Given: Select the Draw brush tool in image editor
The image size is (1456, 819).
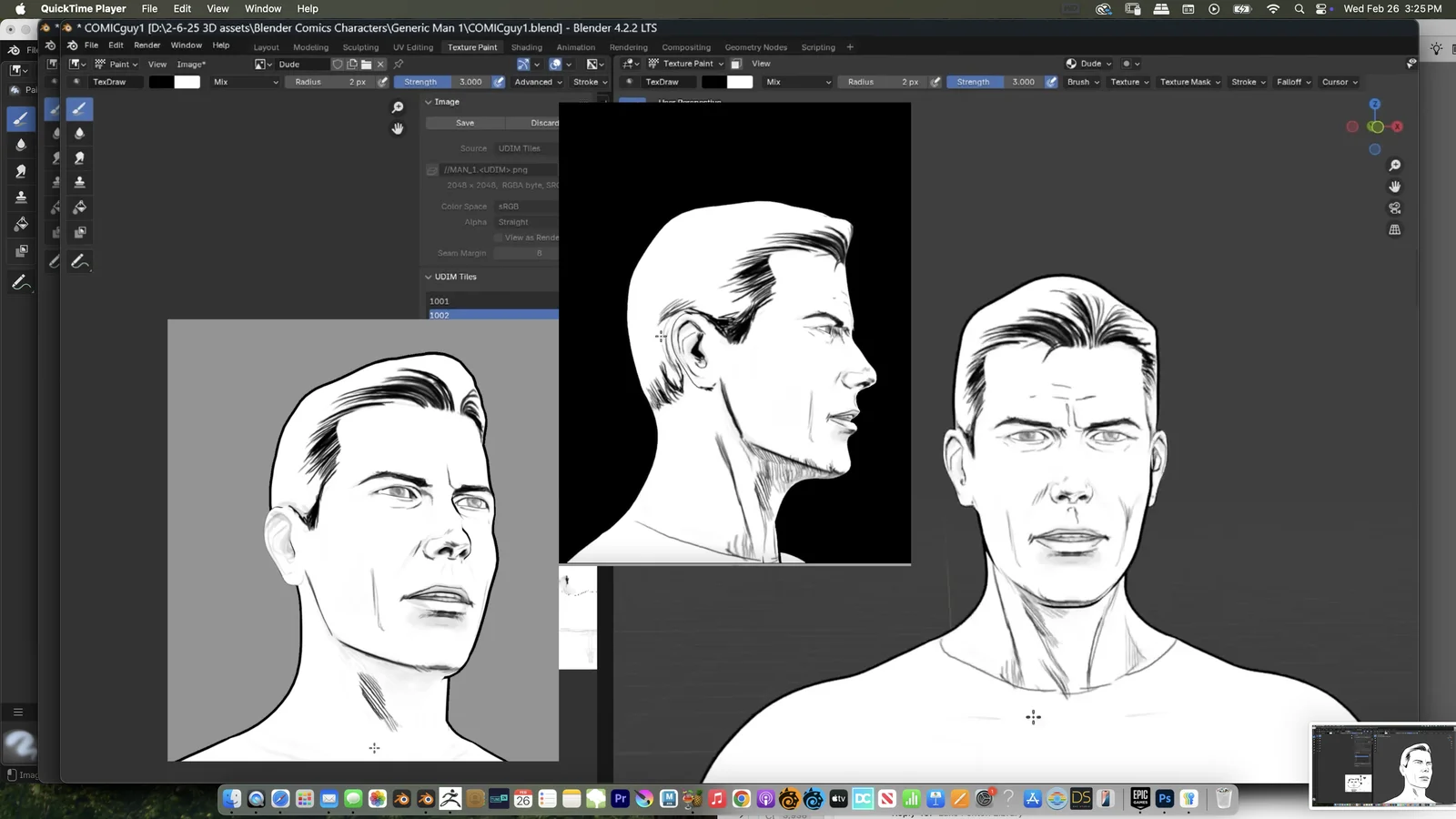Looking at the screenshot, I should coord(79,109).
